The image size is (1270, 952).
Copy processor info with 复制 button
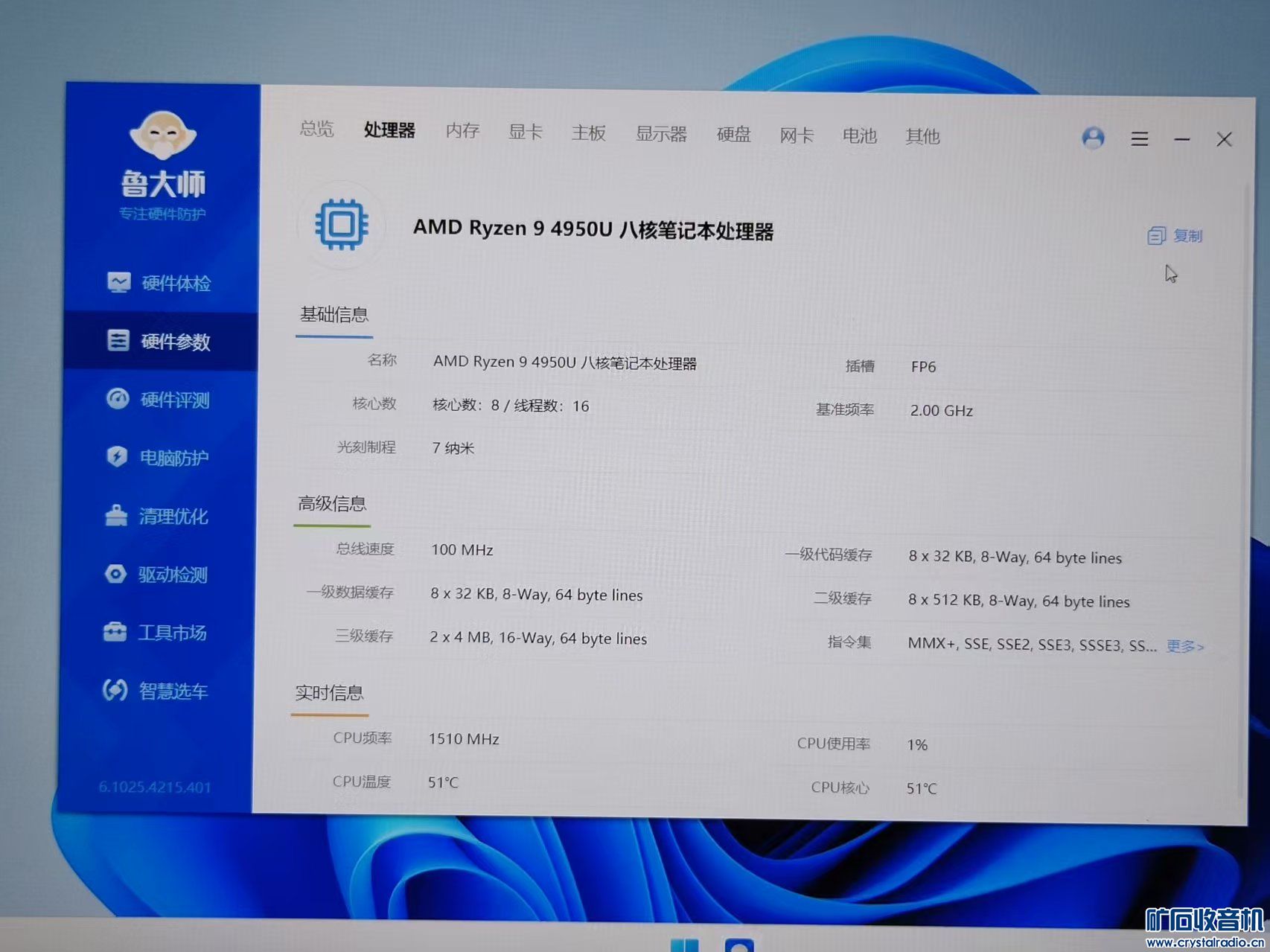pyautogui.click(x=1175, y=236)
